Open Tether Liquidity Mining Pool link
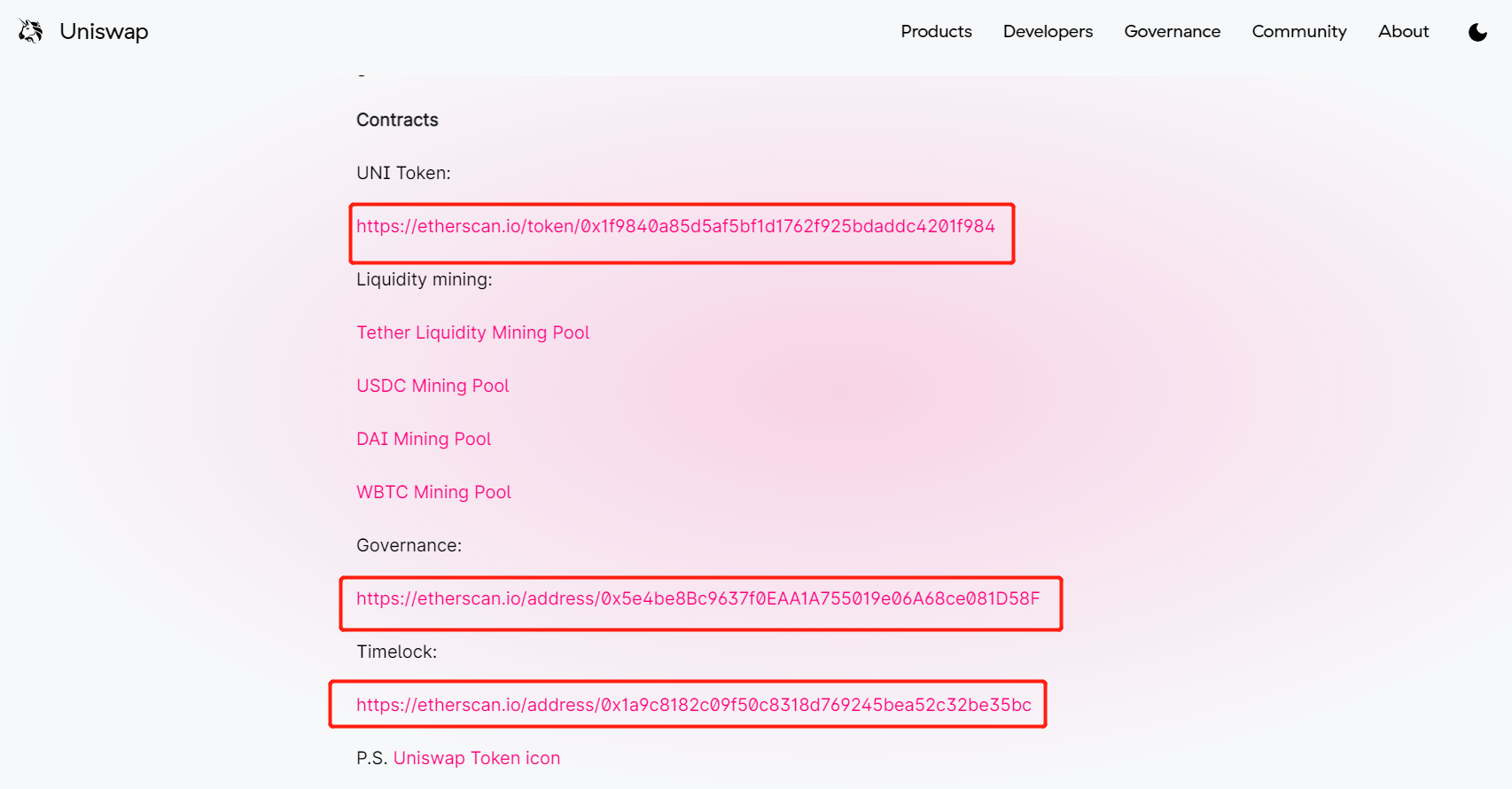 click(x=472, y=332)
